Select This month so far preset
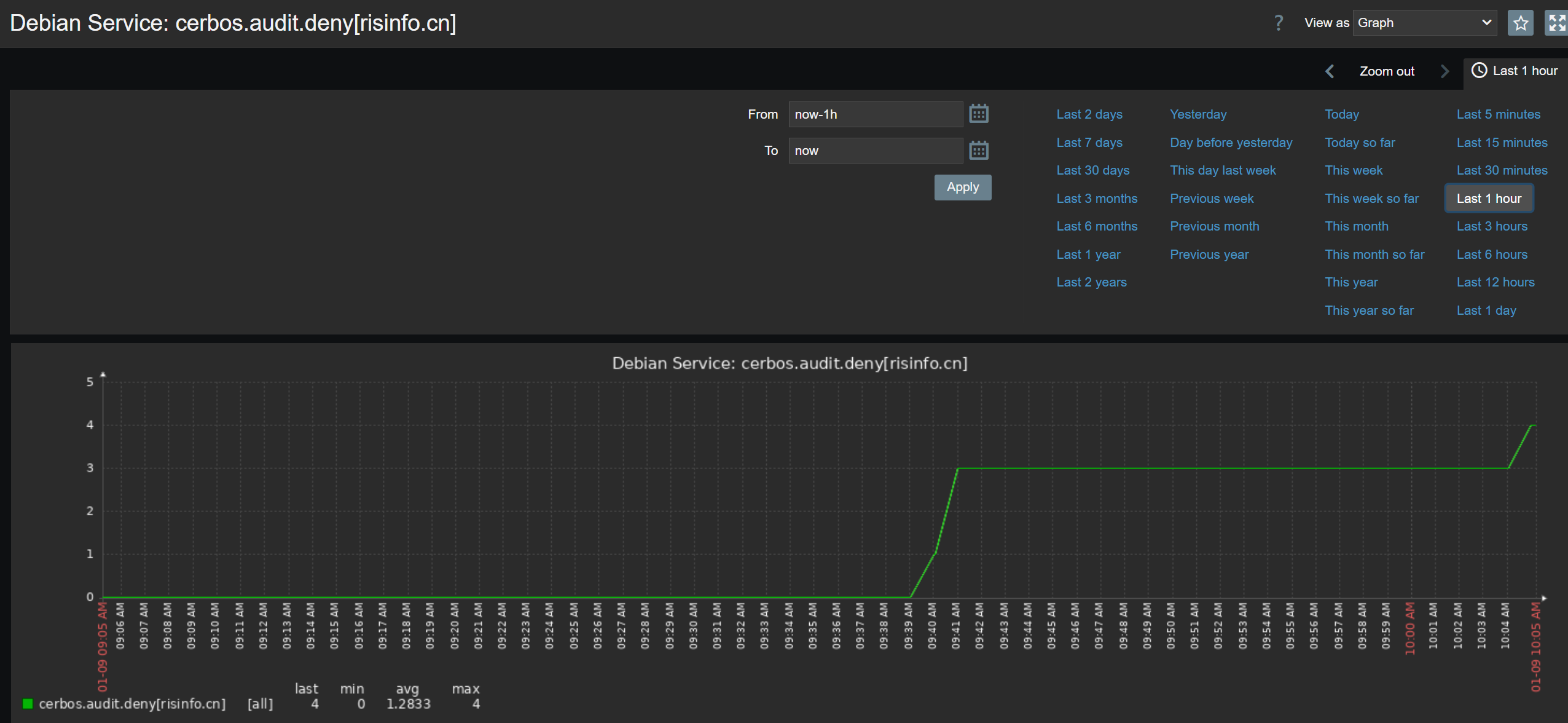This screenshot has width=1568, height=723. point(1374,255)
